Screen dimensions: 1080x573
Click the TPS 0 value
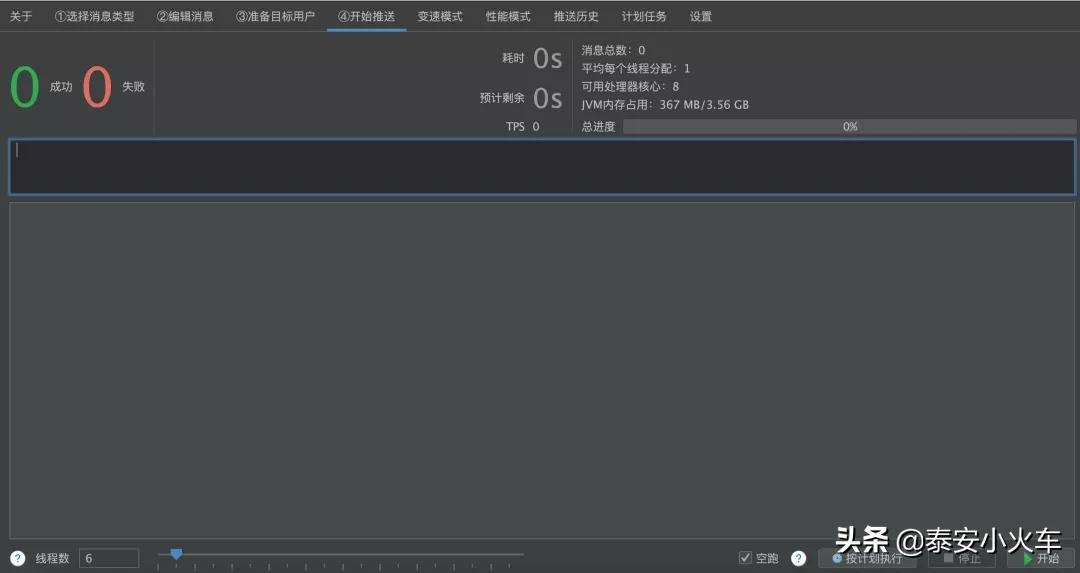[x=536, y=127]
